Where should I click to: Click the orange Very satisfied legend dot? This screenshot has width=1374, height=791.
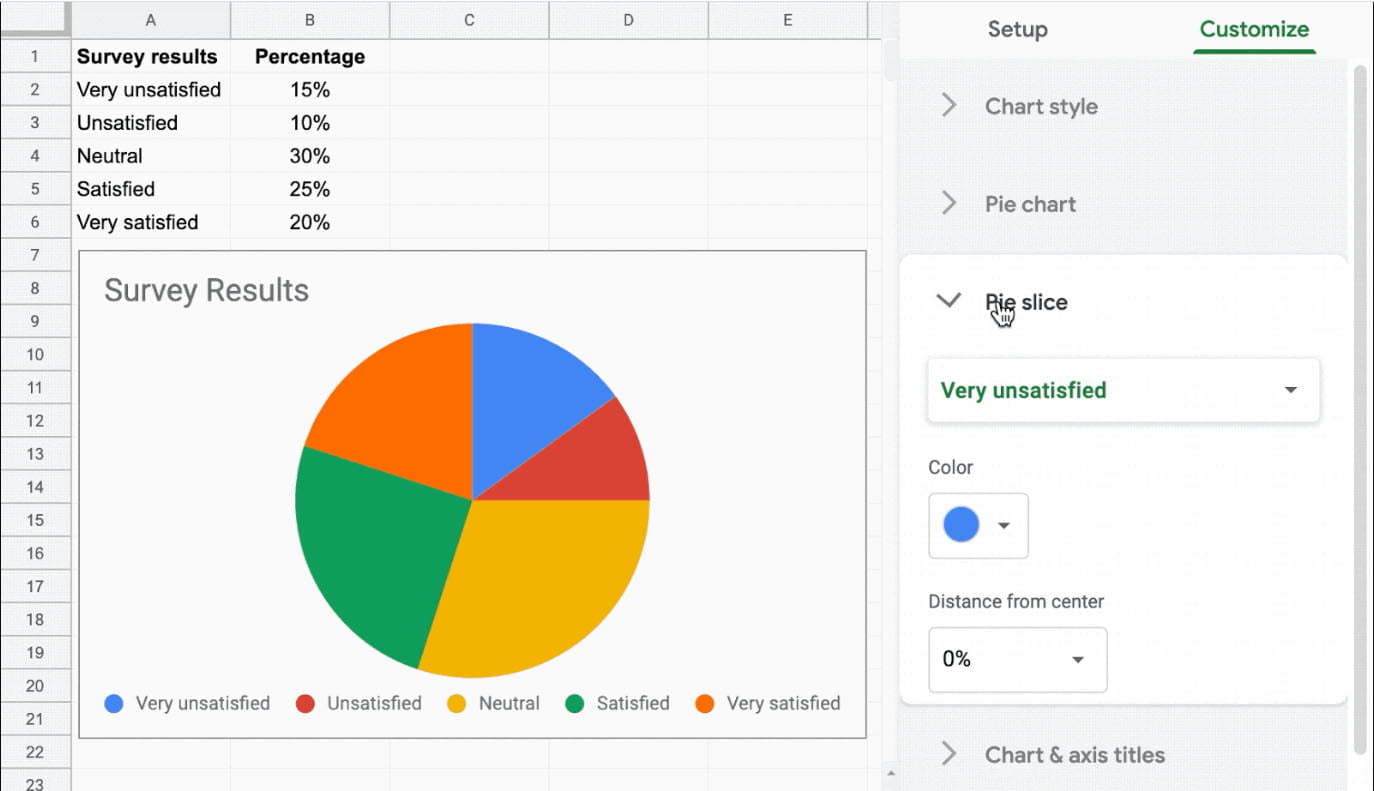706,703
